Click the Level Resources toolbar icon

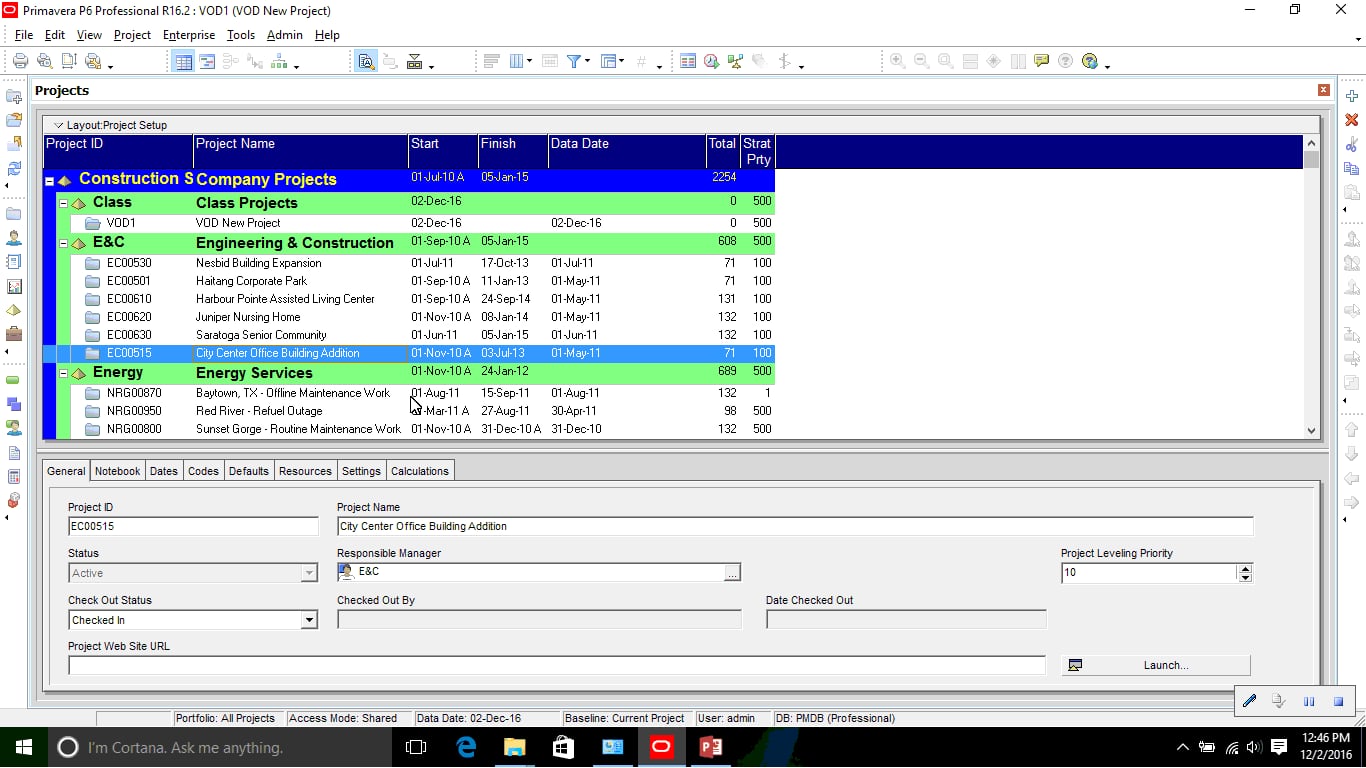tap(735, 61)
